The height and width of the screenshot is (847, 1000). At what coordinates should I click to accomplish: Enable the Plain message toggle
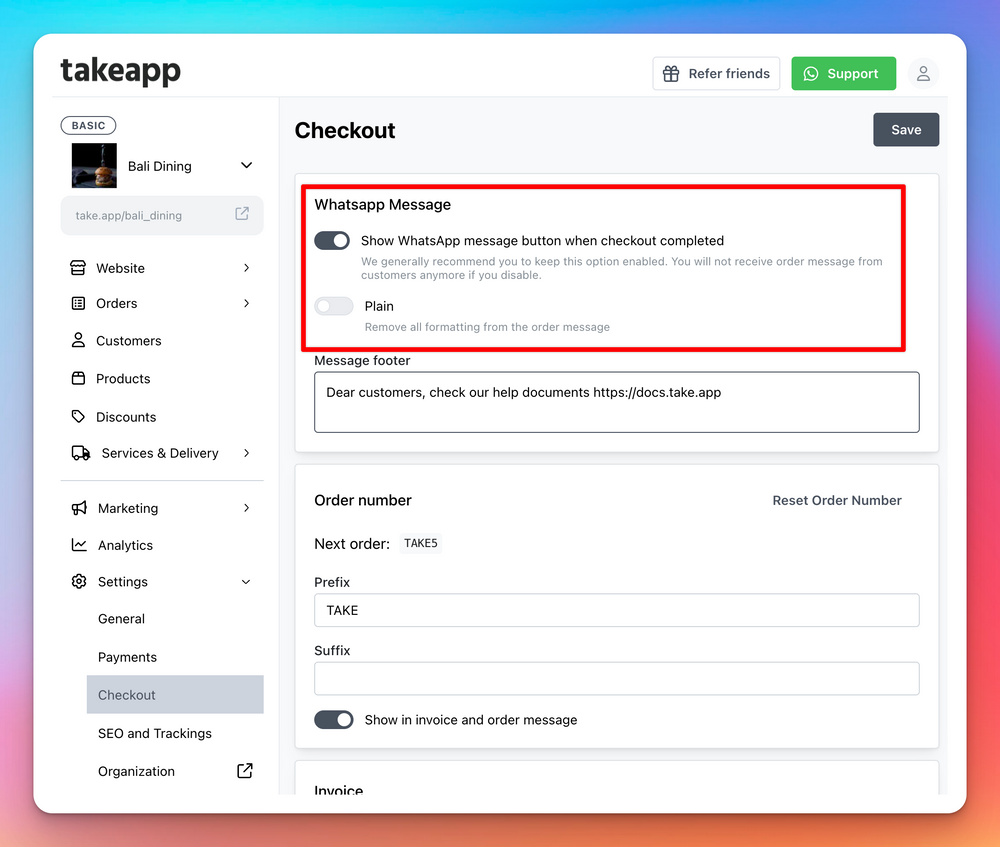point(334,306)
